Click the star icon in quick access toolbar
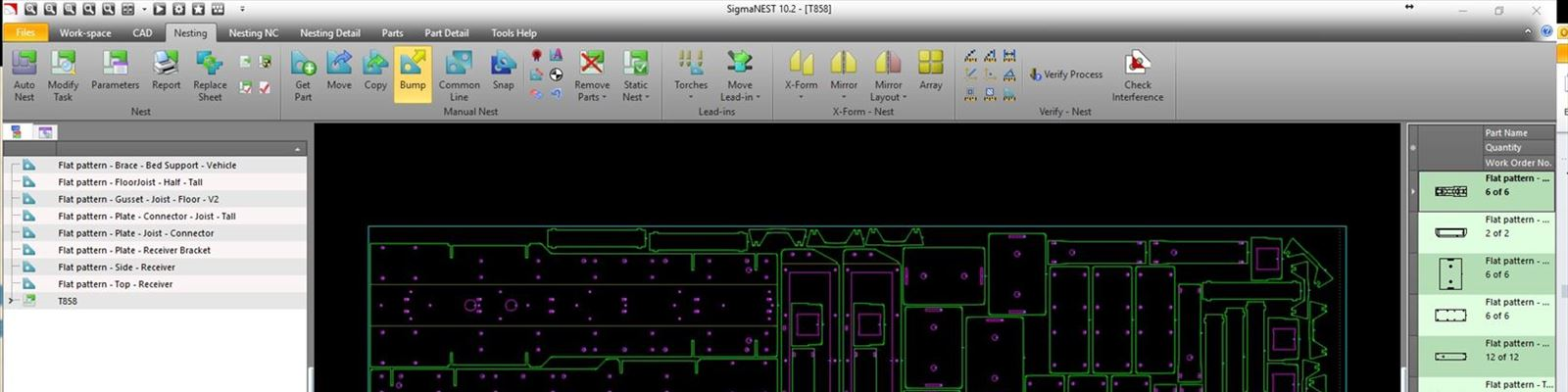 pyautogui.click(x=197, y=9)
